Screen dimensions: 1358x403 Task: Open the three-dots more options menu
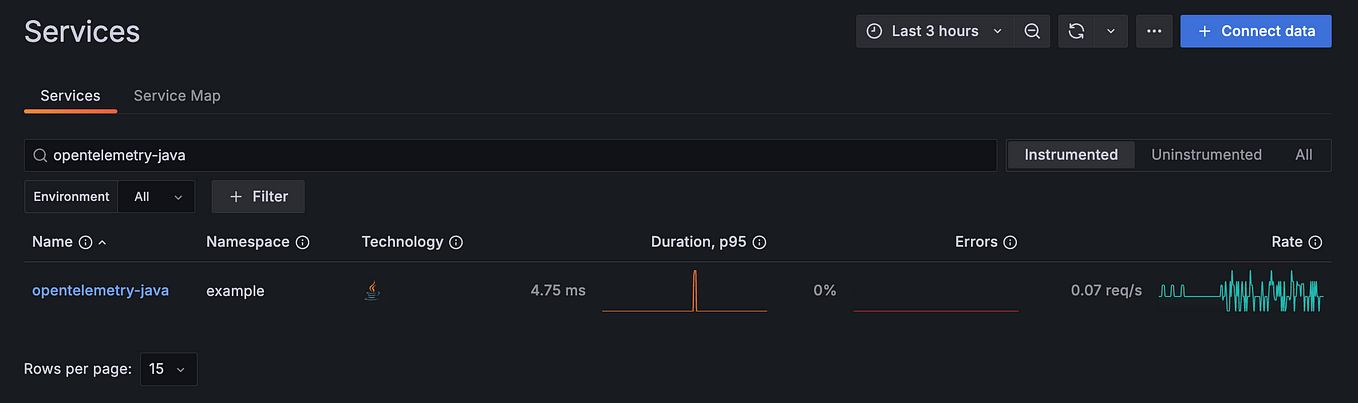(x=1154, y=31)
